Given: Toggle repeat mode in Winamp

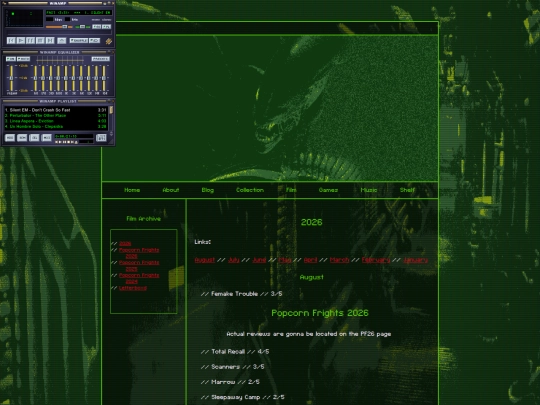Looking at the screenshot, I should coord(94,41).
